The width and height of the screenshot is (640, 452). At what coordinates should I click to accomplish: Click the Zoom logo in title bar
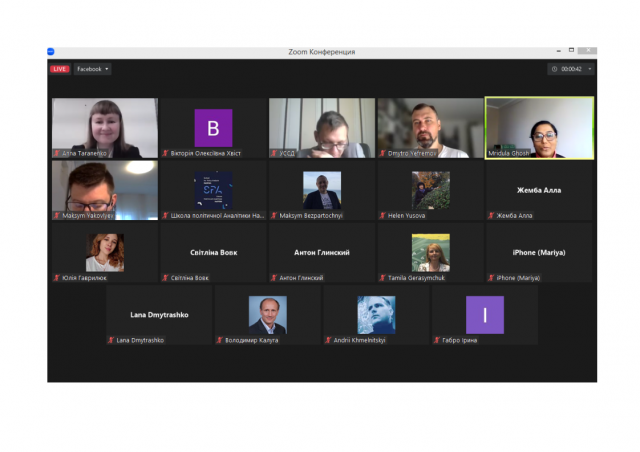[51, 51]
